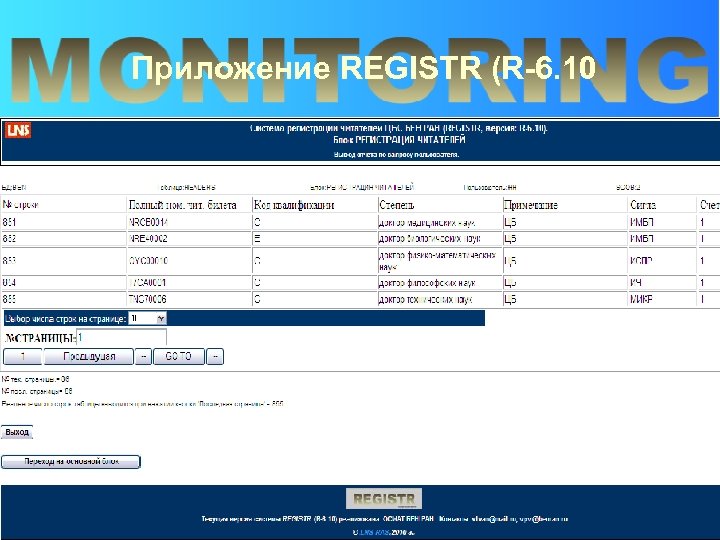Click the REGISTR logo in the footer
Image resolution: width=720 pixels, height=540 pixels.
coord(384,499)
